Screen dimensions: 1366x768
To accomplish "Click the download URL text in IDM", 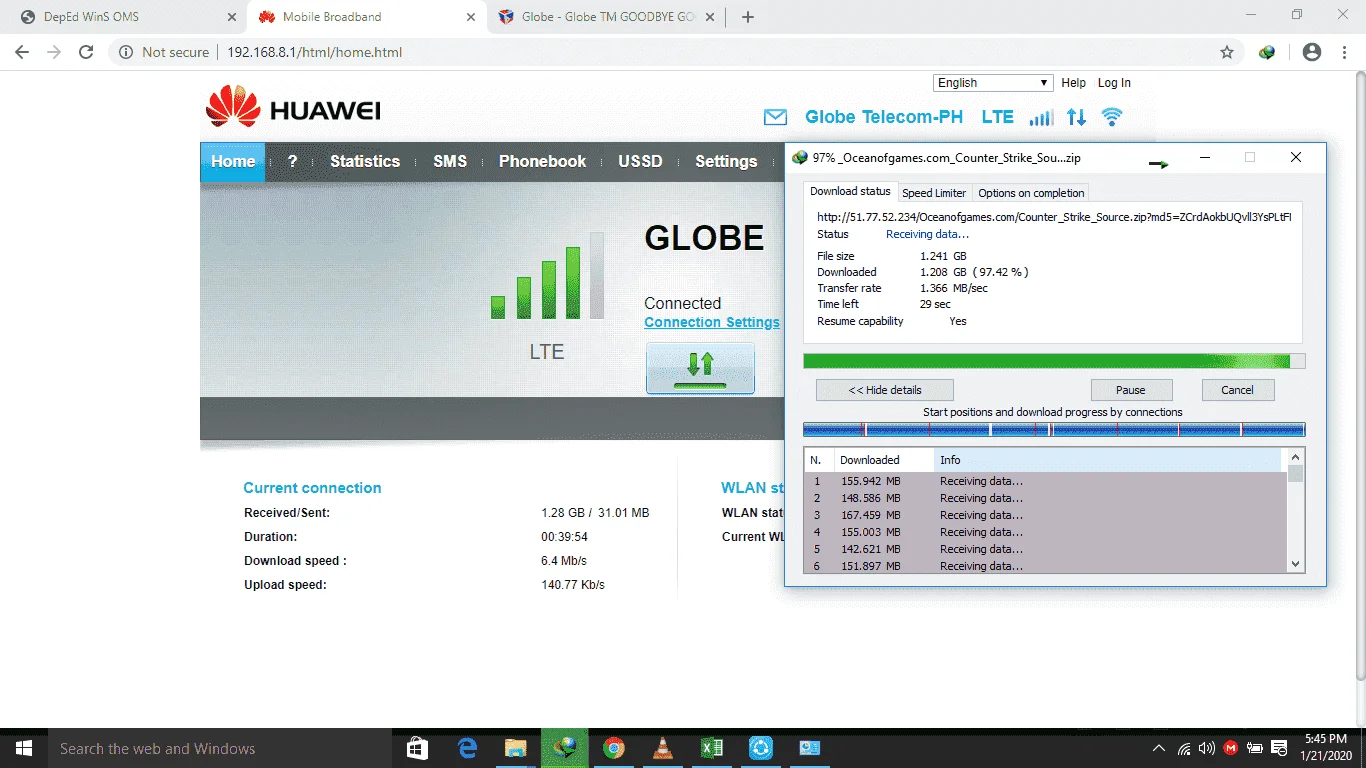I will pyautogui.click(x=1054, y=217).
